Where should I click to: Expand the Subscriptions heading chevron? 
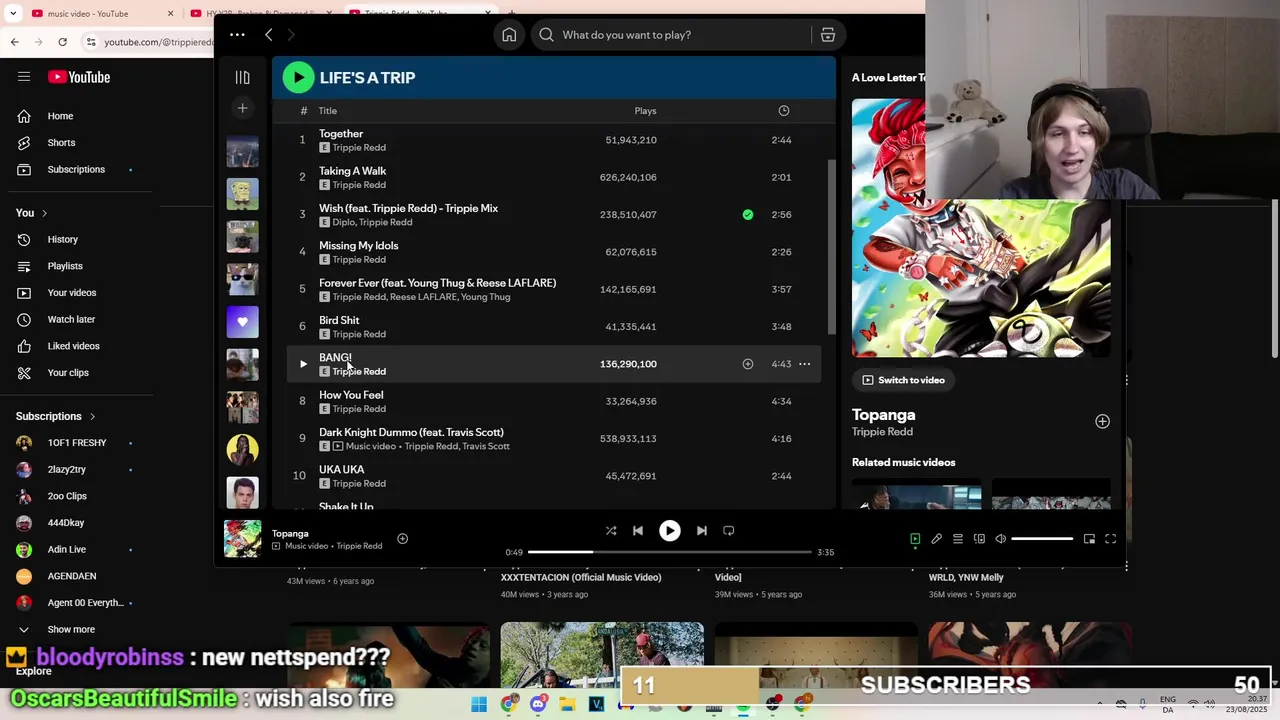click(x=92, y=417)
